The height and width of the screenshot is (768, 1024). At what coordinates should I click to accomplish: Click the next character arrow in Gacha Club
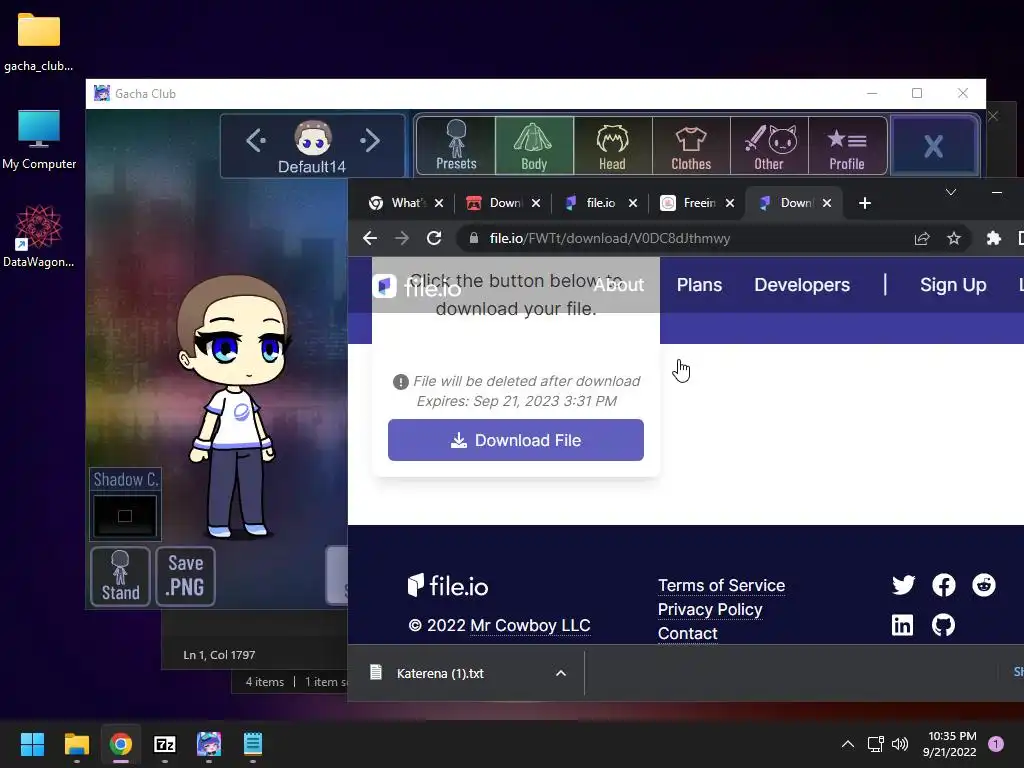[370, 140]
